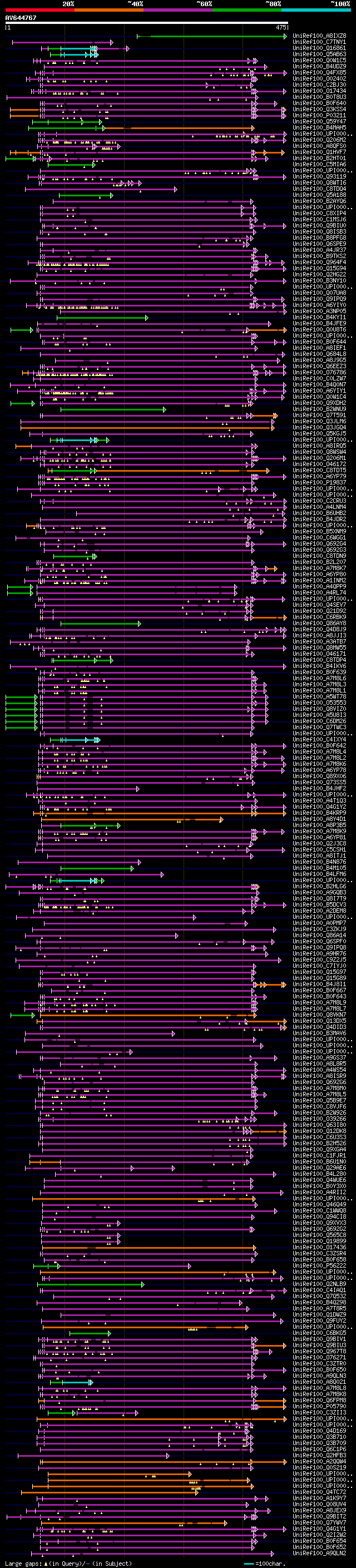Click hit label UniRef100_Q6SPE9

pyautogui.click(x=319, y=244)
